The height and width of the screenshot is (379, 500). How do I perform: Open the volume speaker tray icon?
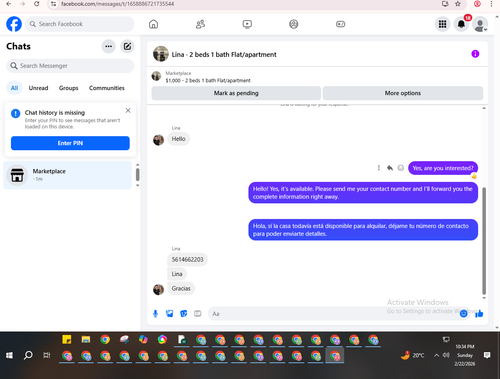pos(446,355)
